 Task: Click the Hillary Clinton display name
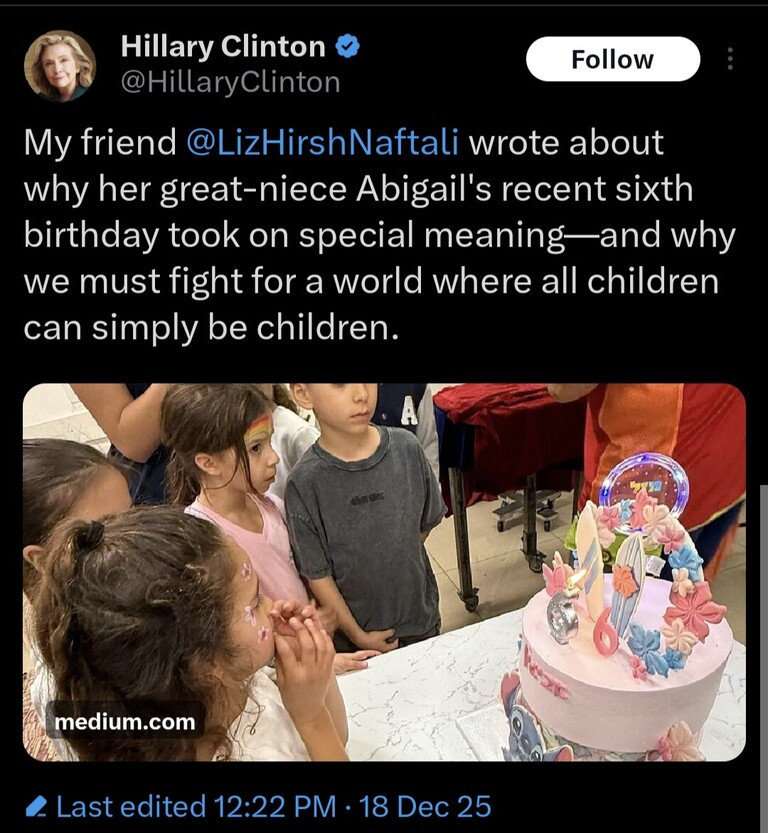coord(223,46)
